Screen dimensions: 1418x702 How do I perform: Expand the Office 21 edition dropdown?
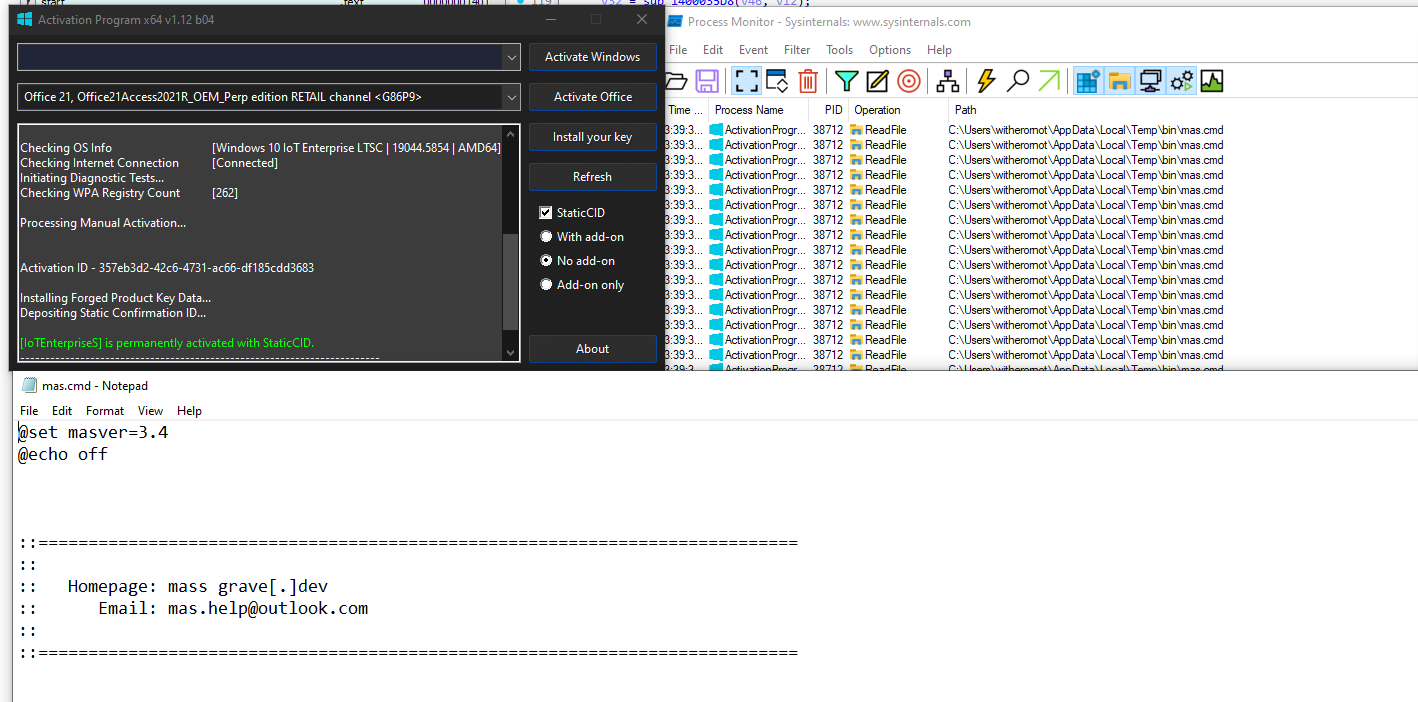click(511, 97)
